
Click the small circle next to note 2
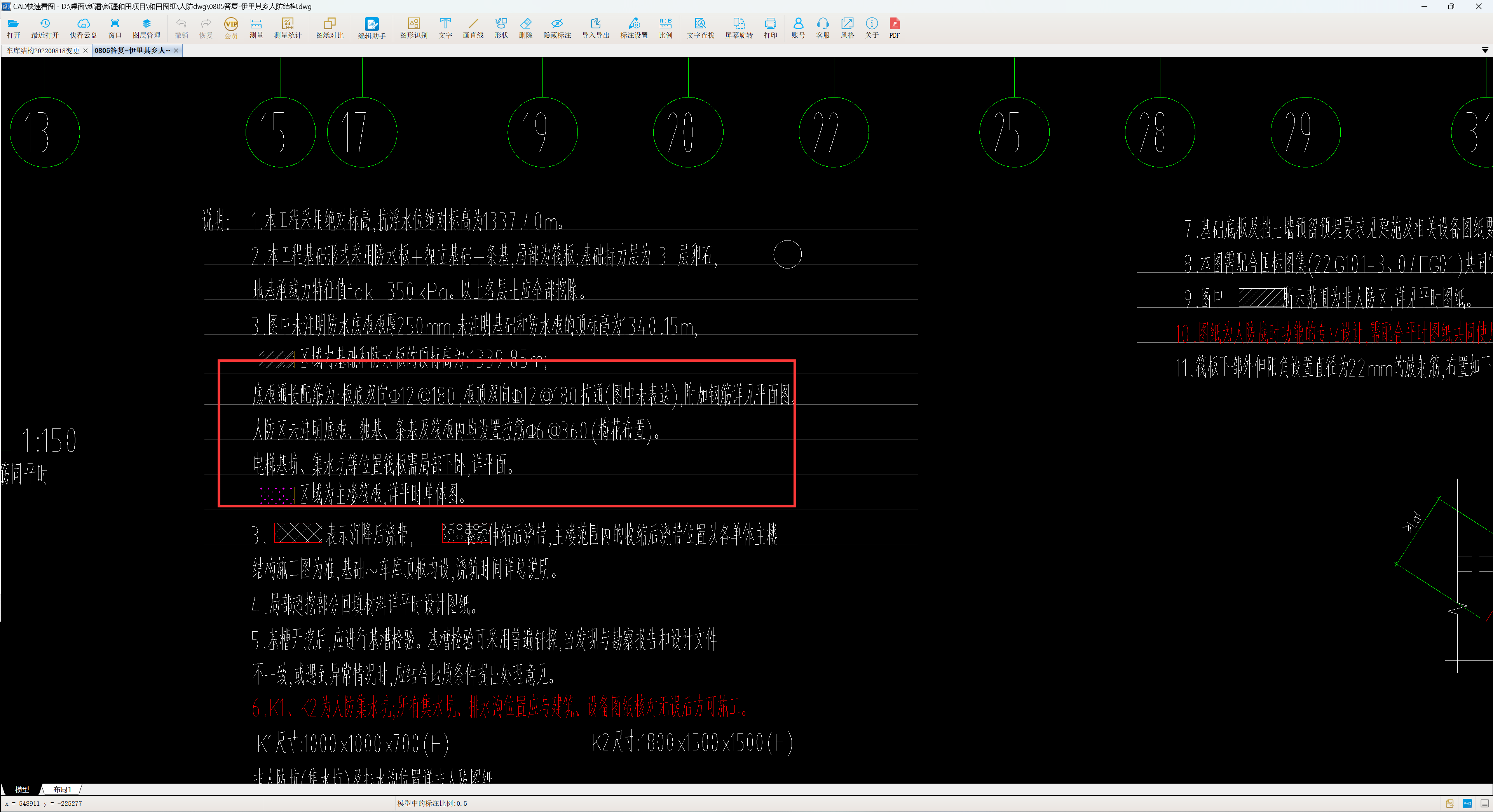click(x=788, y=254)
